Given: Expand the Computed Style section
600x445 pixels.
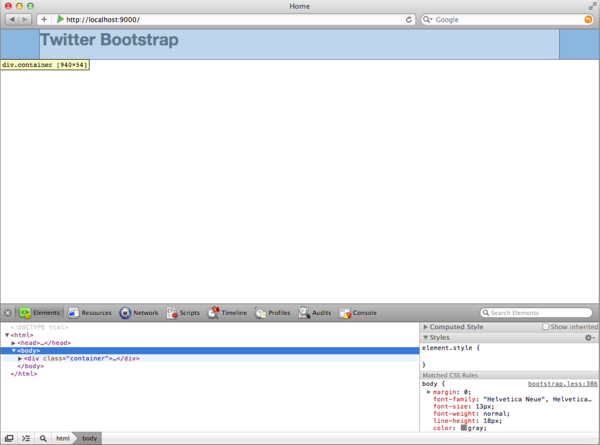Looking at the screenshot, I should [425, 327].
